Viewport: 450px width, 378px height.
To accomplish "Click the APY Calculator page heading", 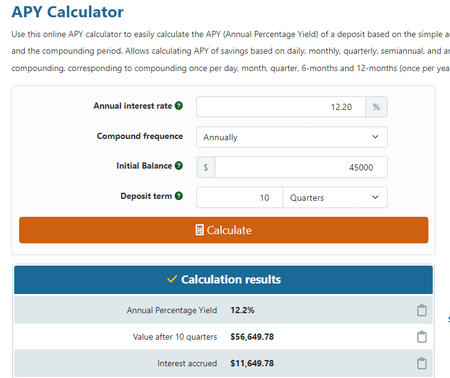I will coord(68,12).
